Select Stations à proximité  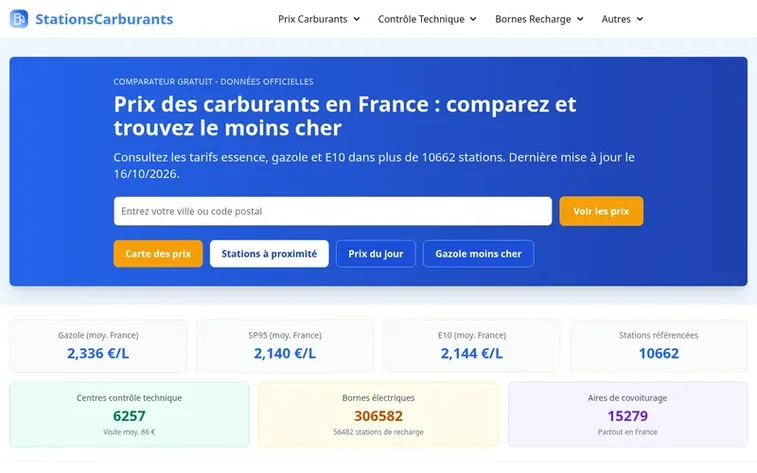(269, 253)
